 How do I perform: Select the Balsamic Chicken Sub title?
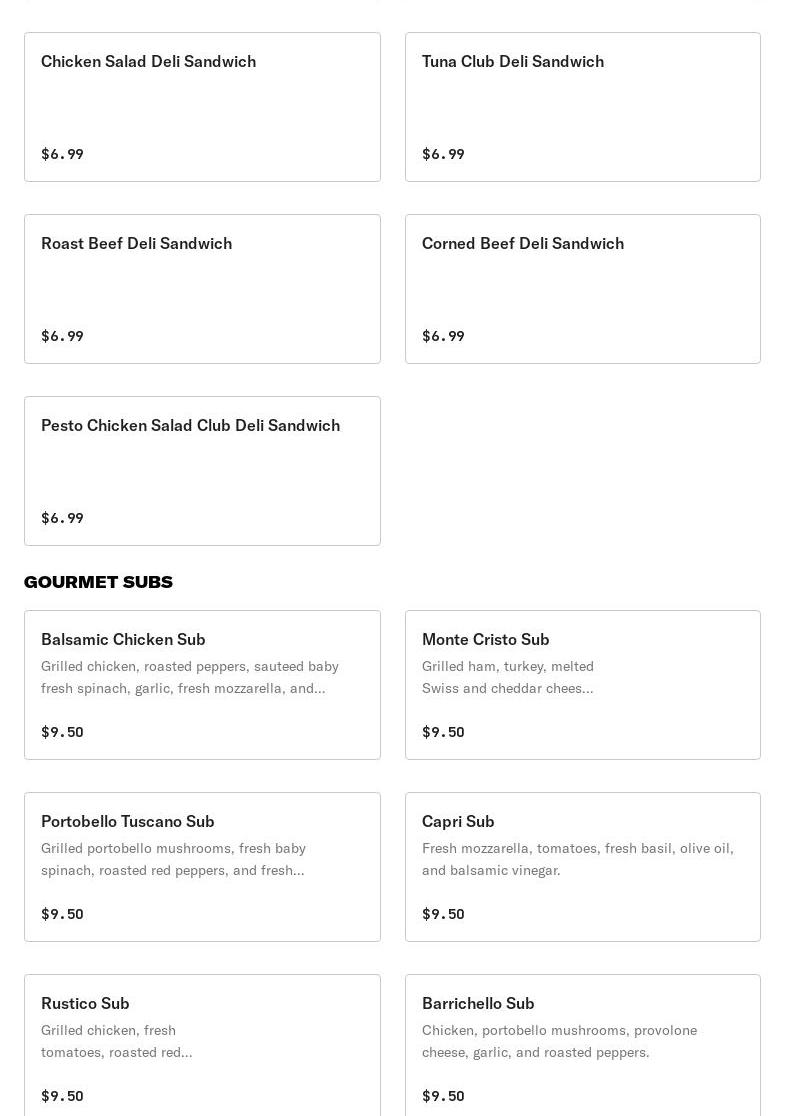pyautogui.click(x=123, y=639)
